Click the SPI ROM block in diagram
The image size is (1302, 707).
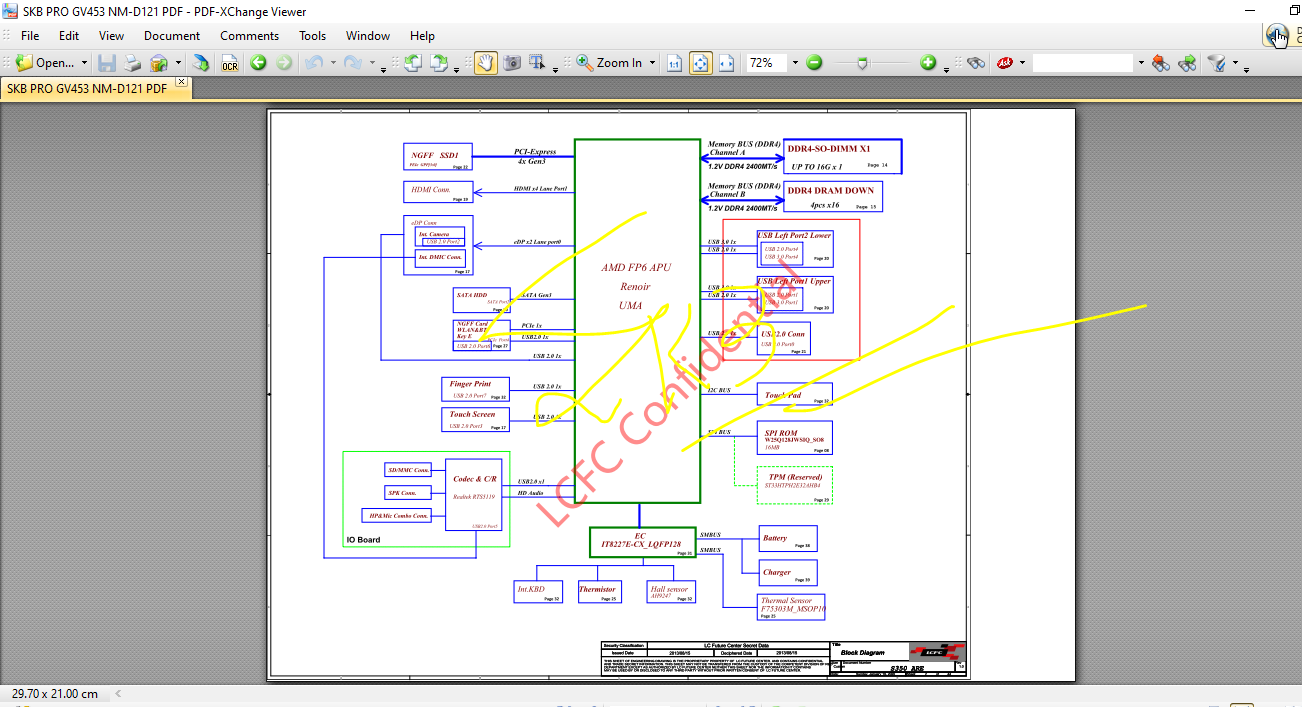[x=795, y=438]
